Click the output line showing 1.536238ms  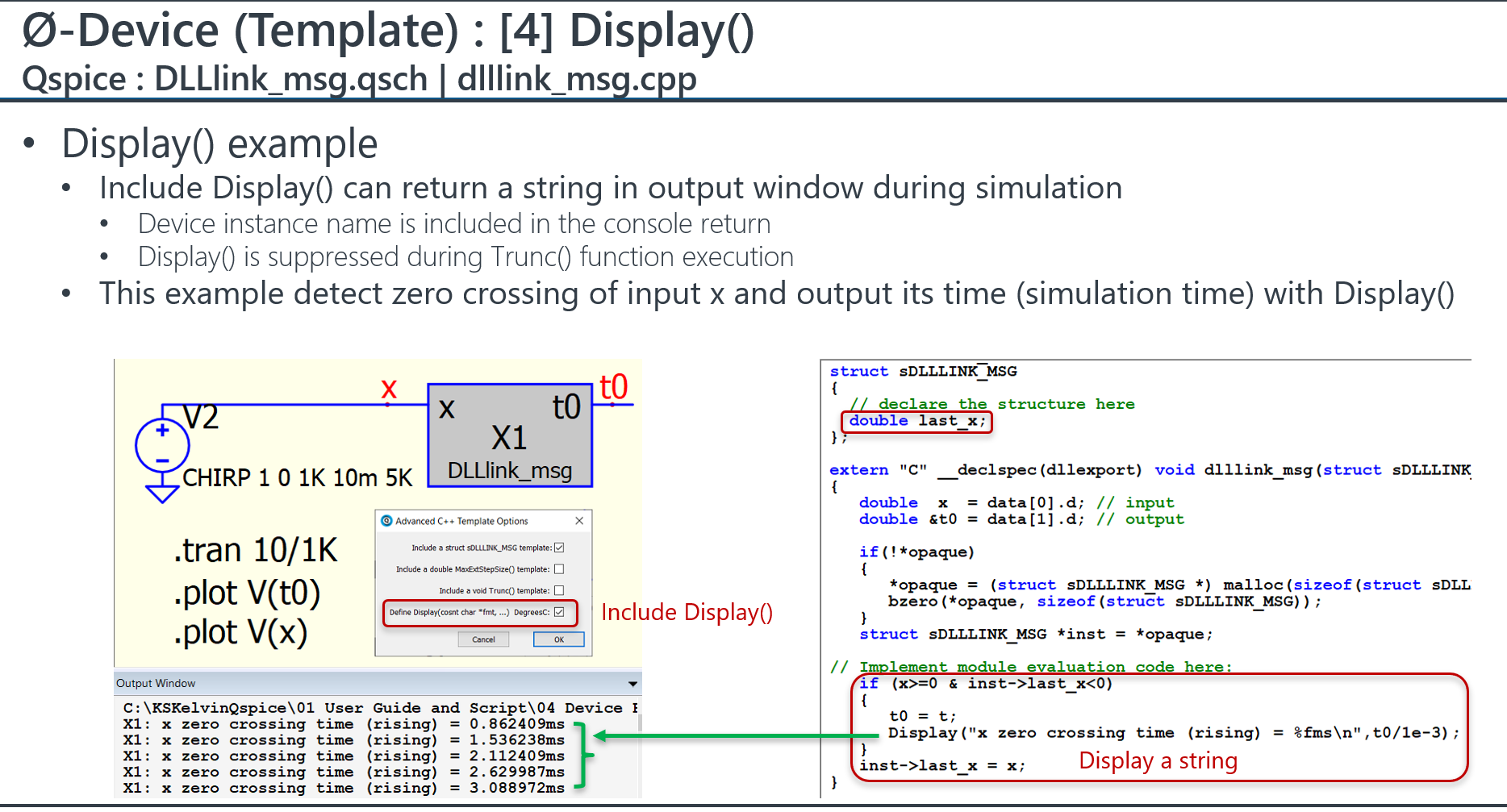tap(344, 740)
